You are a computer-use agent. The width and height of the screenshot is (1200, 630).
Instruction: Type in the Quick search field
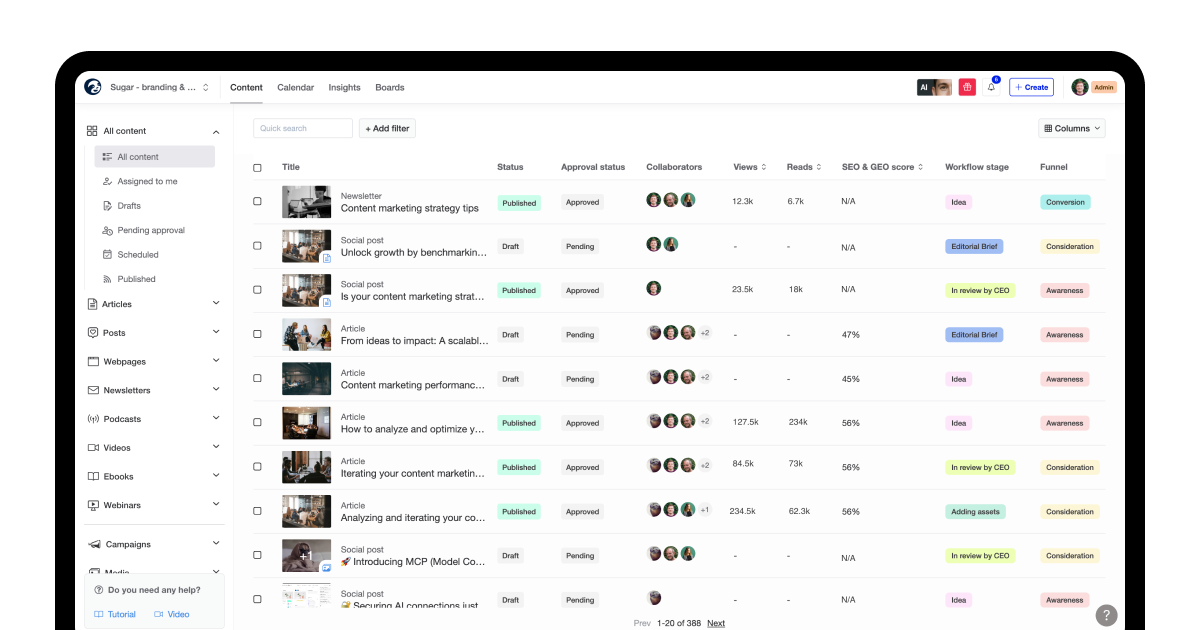302,128
